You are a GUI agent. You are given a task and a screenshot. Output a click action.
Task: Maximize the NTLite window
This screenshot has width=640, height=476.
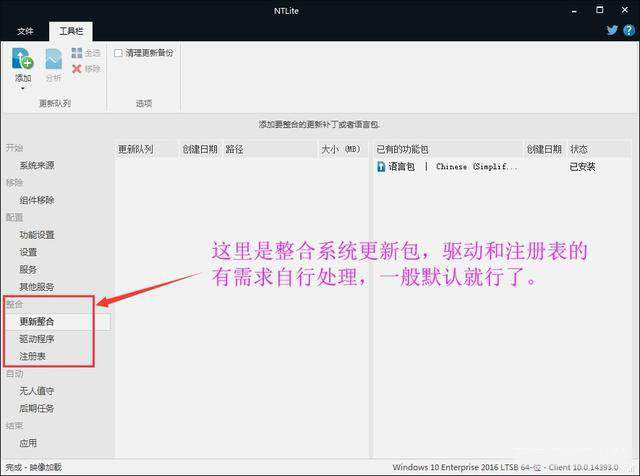600,10
